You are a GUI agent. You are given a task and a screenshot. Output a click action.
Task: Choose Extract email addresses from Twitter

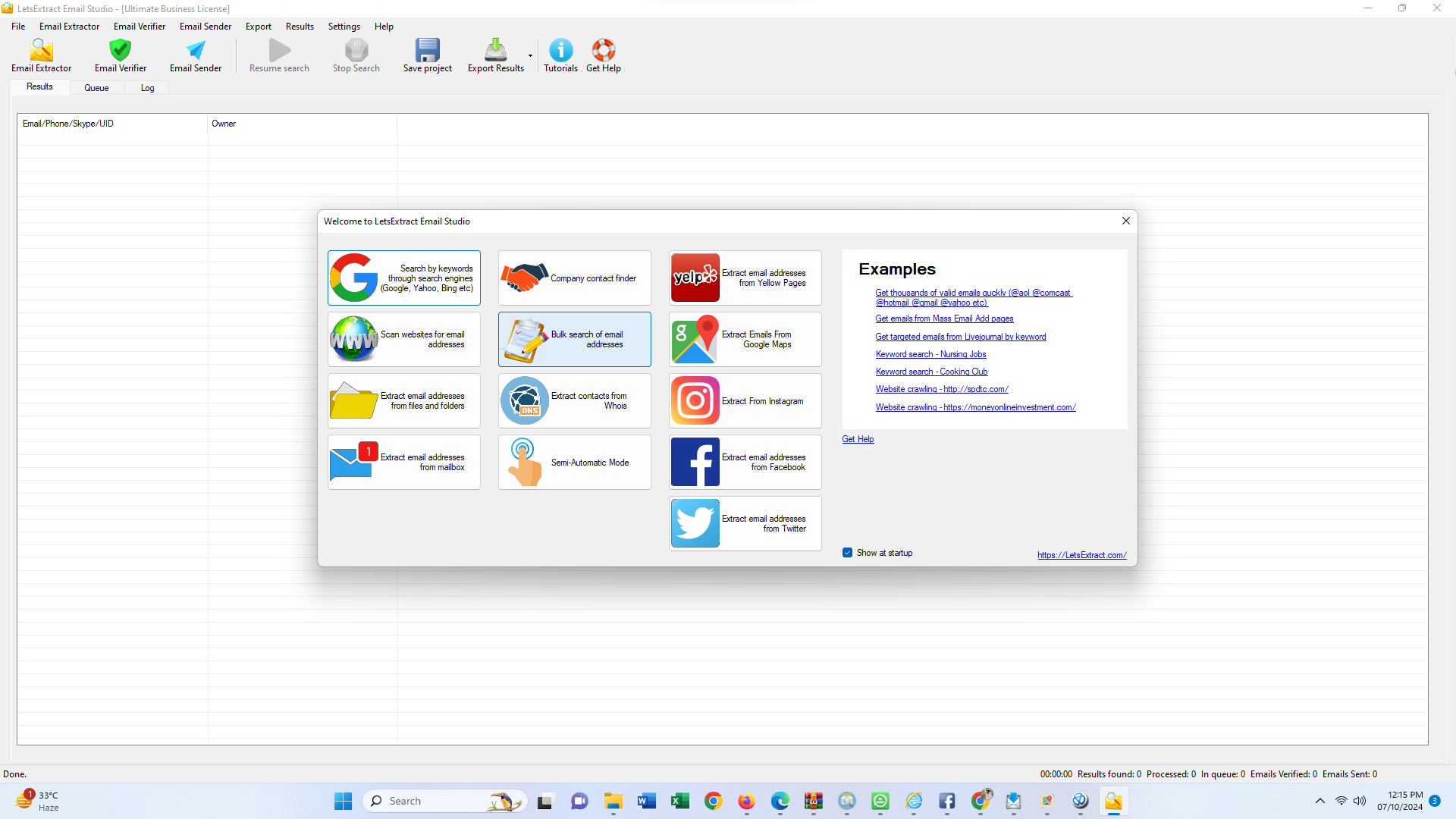pyautogui.click(x=745, y=523)
